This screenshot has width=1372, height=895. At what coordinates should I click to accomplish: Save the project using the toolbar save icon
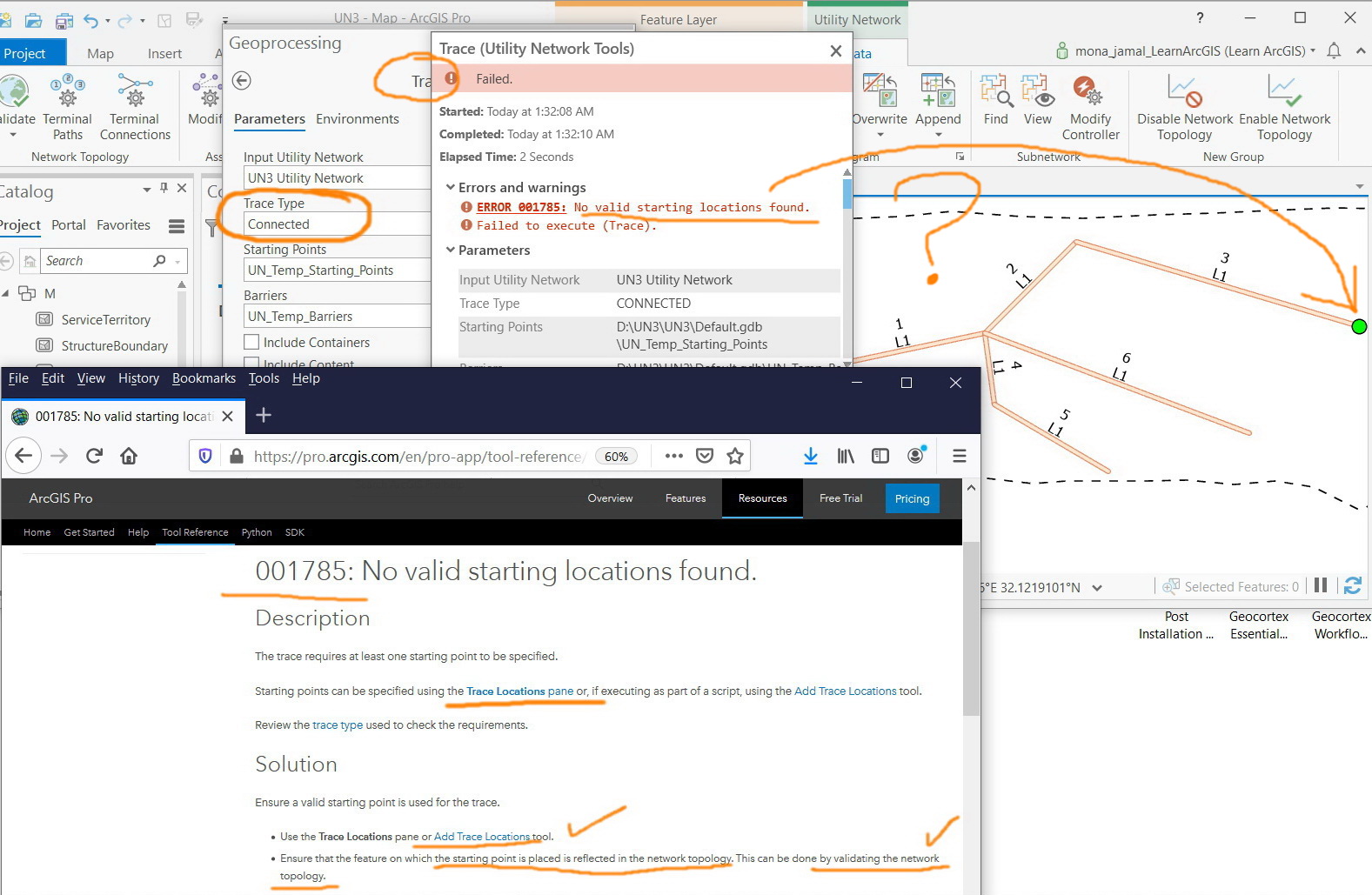(64, 19)
